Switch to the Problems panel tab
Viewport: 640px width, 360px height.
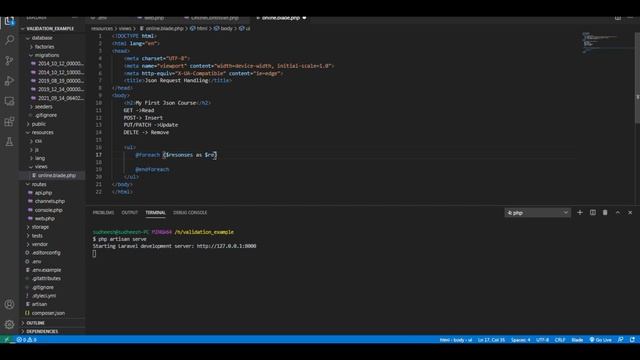(103, 213)
